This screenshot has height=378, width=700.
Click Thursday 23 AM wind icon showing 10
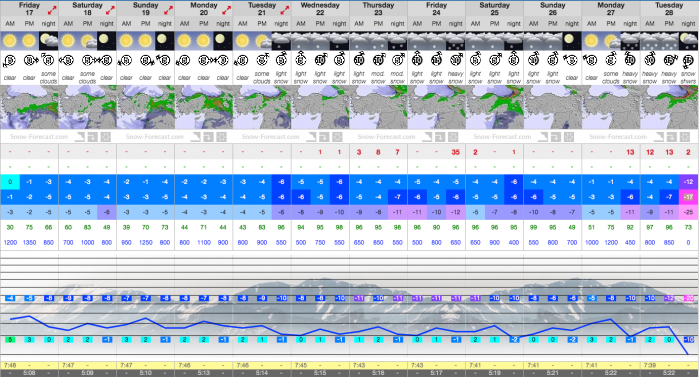tap(359, 59)
